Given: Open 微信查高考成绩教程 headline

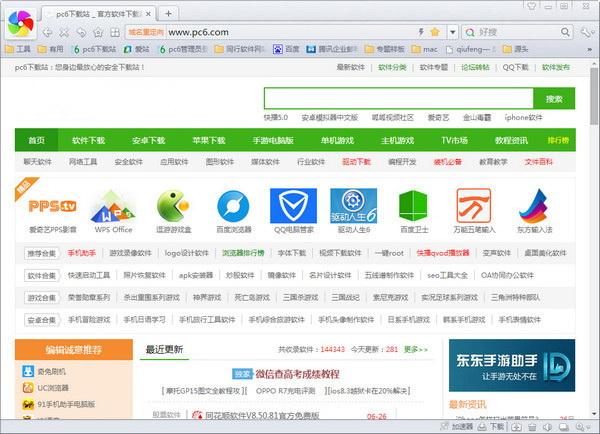Looking at the screenshot, I should (x=297, y=374).
